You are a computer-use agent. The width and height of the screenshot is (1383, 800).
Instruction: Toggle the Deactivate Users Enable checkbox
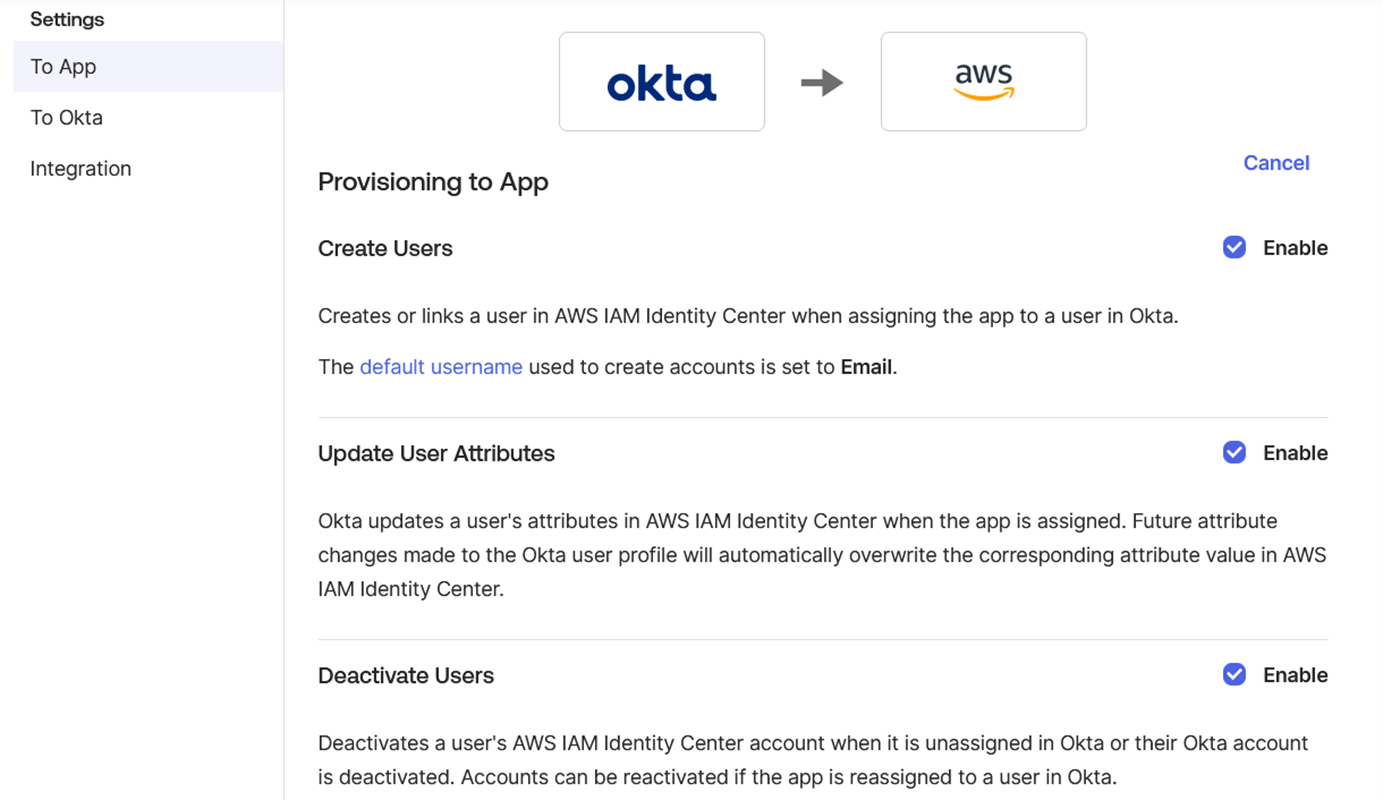pyautogui.click(x=1234, y=675)
